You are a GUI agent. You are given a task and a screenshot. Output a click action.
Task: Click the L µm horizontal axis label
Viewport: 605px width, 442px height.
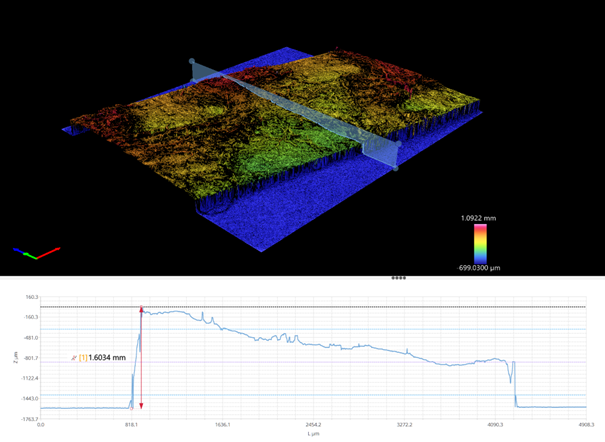313,433
